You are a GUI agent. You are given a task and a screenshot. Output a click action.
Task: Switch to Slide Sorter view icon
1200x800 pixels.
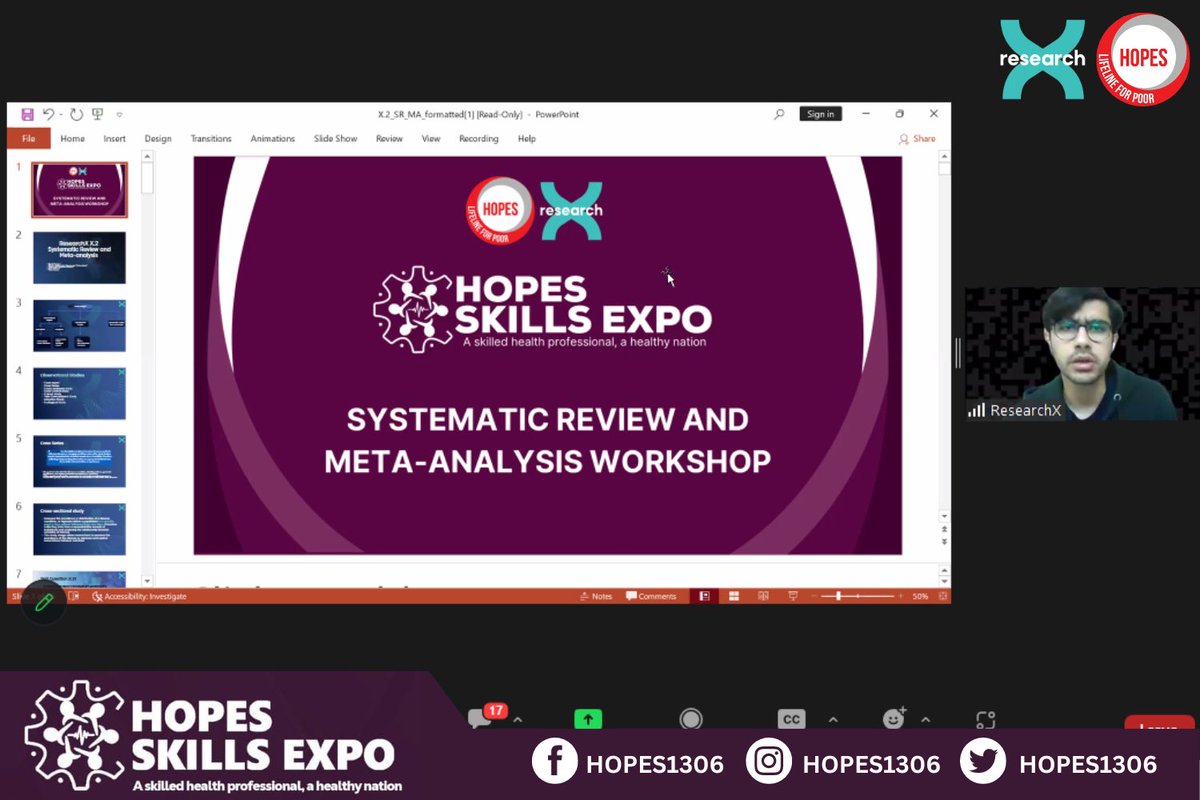point(734,596)
